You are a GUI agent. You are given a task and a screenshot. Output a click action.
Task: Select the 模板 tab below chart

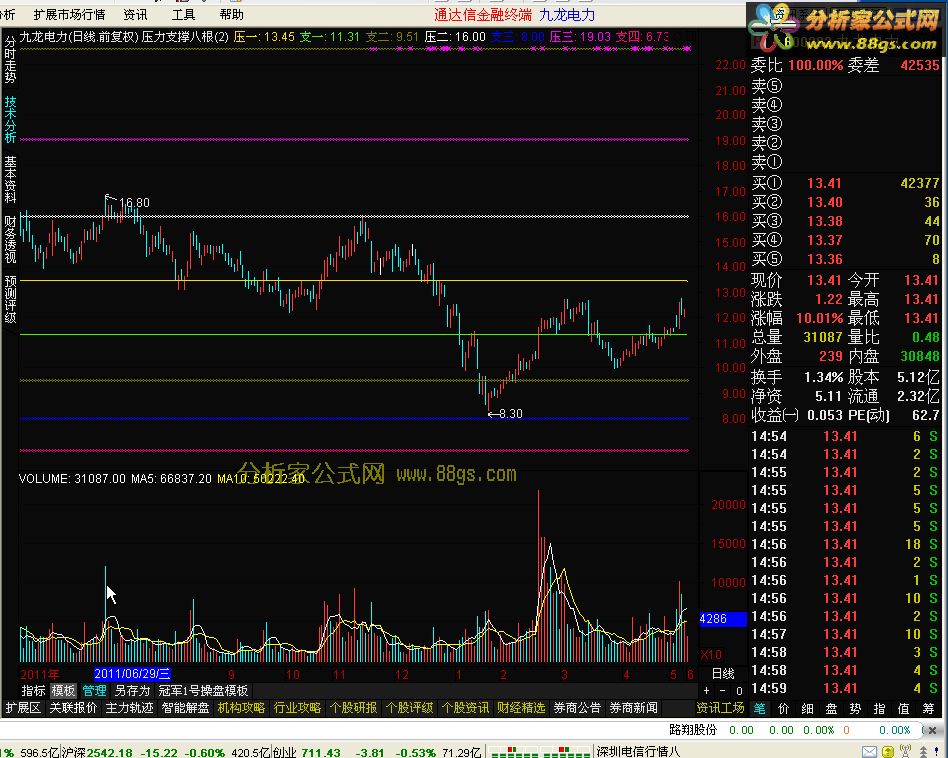63,690
